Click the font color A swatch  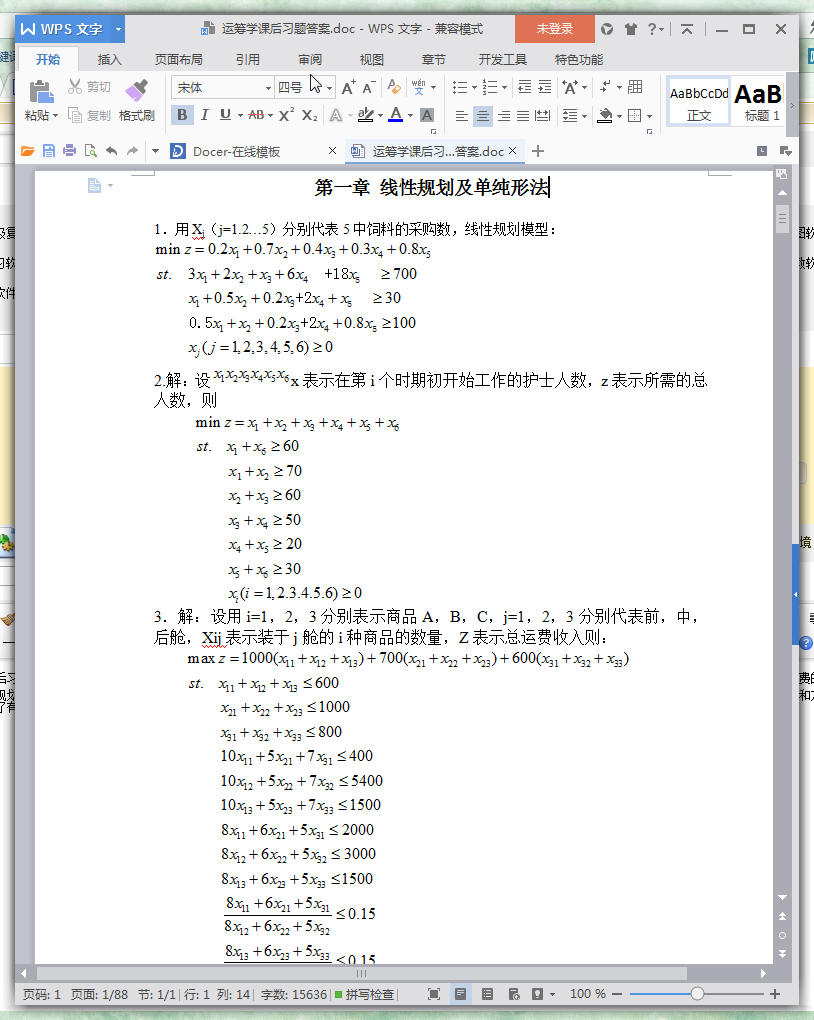coord(395,115)
